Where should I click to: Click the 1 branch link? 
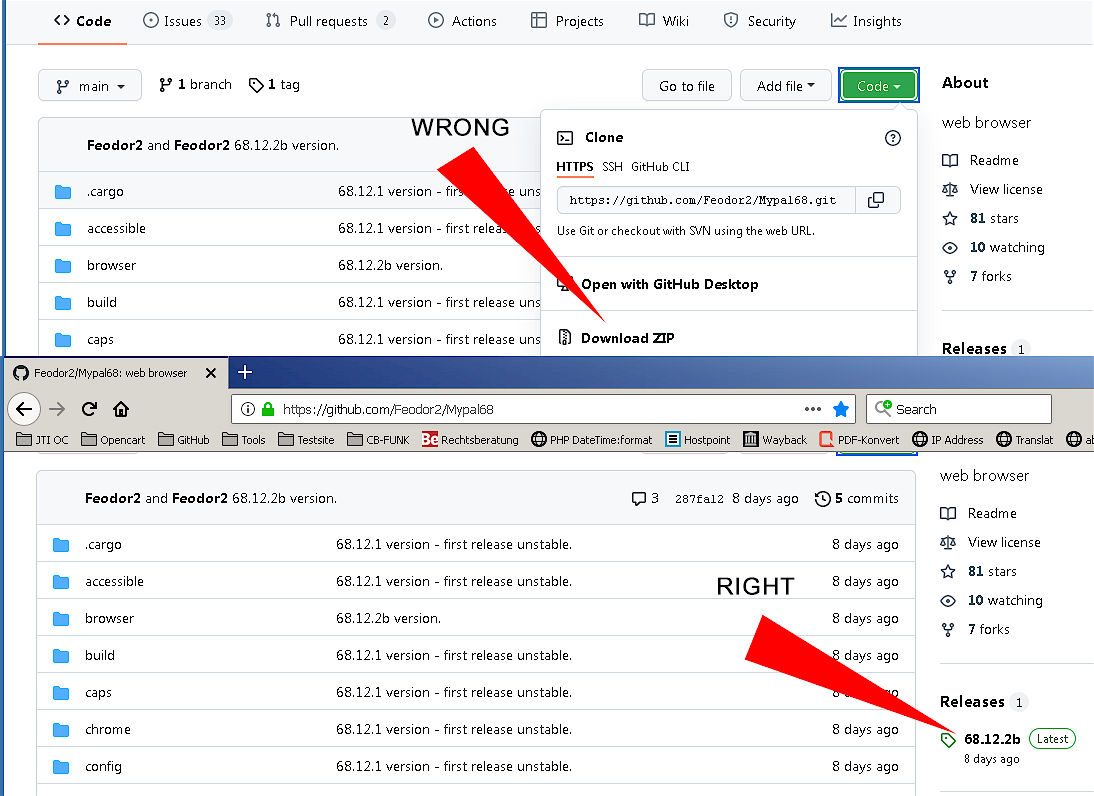195,84
